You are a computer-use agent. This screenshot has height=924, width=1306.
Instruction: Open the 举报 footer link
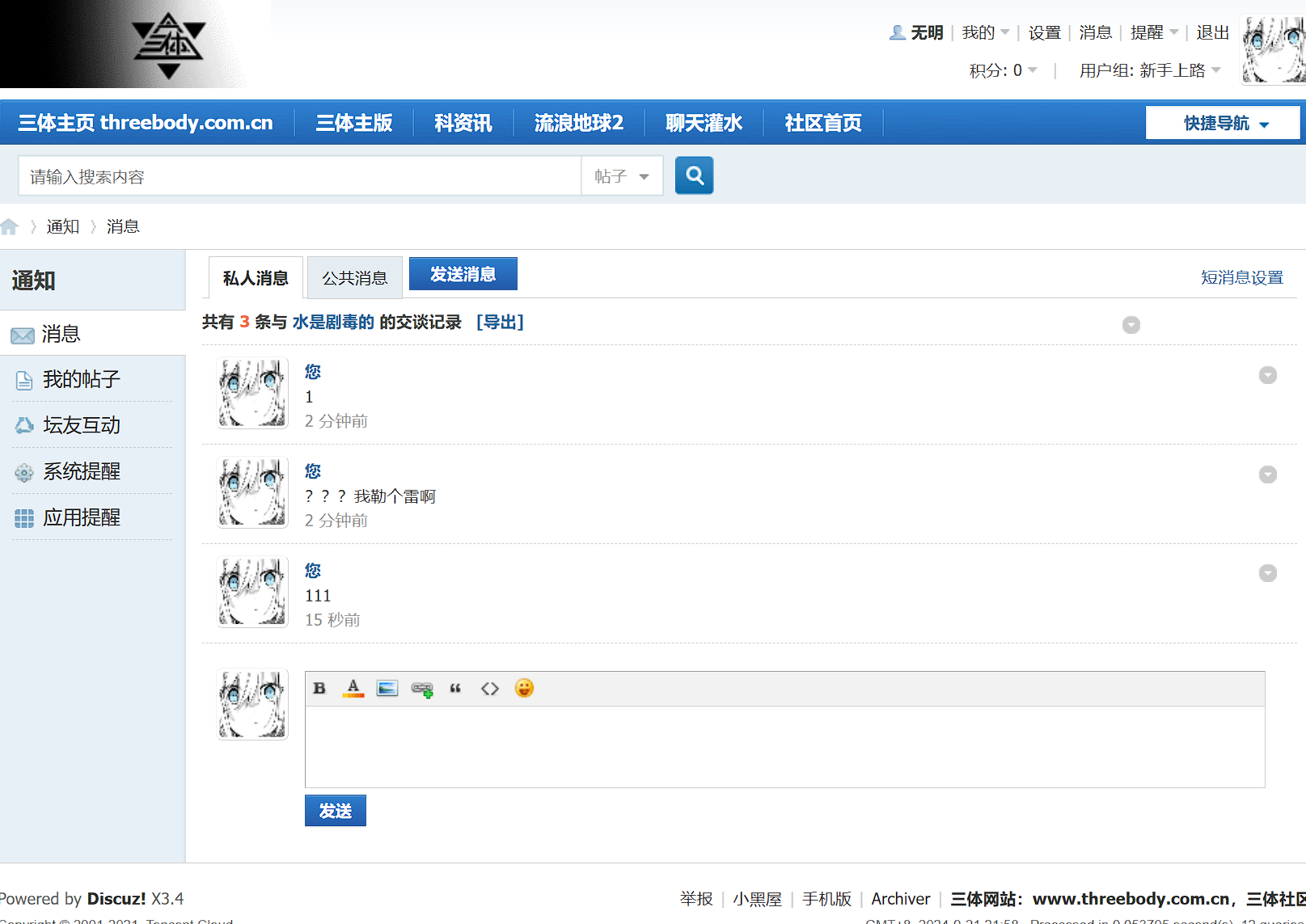(696, 899)
